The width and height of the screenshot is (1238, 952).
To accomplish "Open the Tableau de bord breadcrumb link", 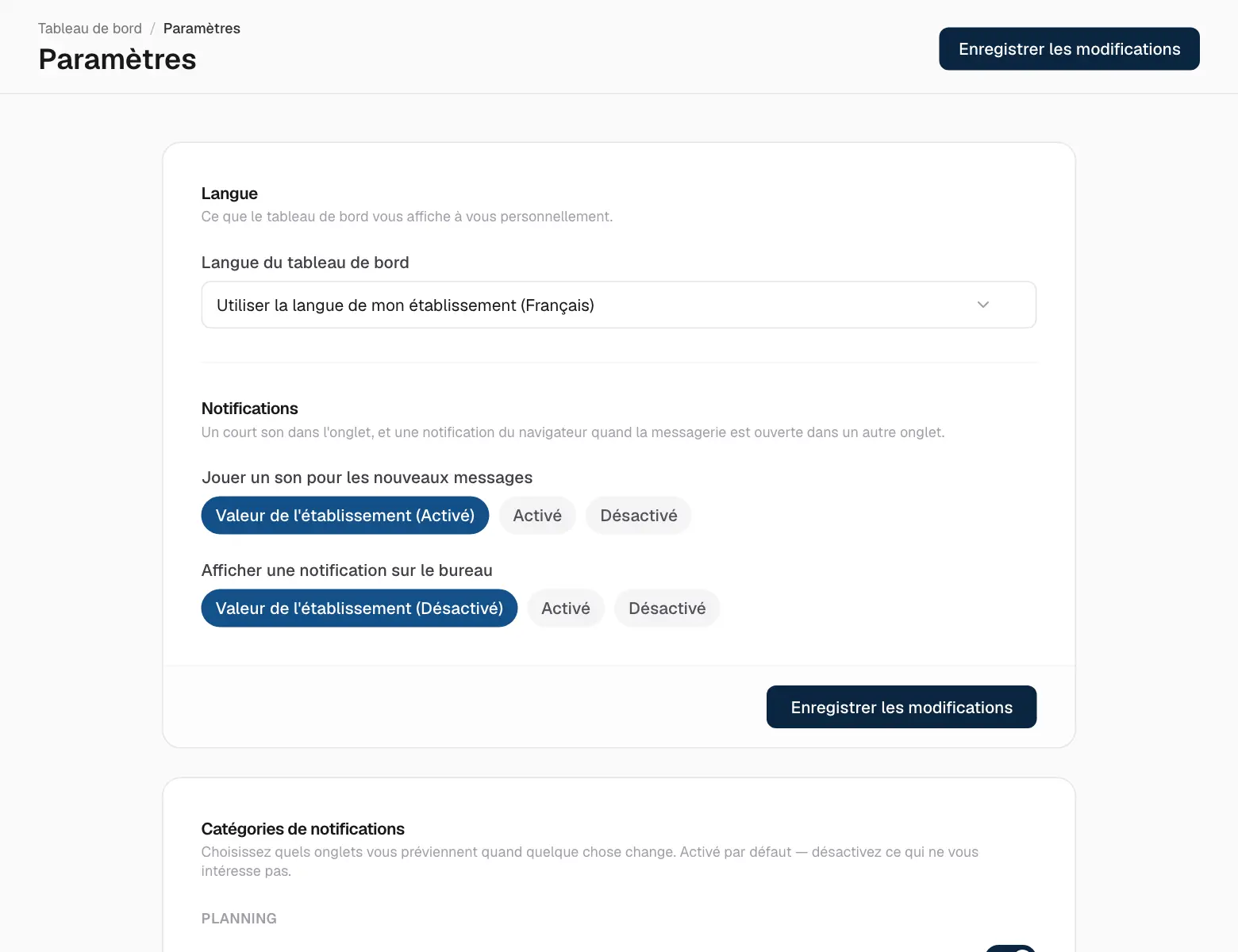I will (x=90, y=29).
